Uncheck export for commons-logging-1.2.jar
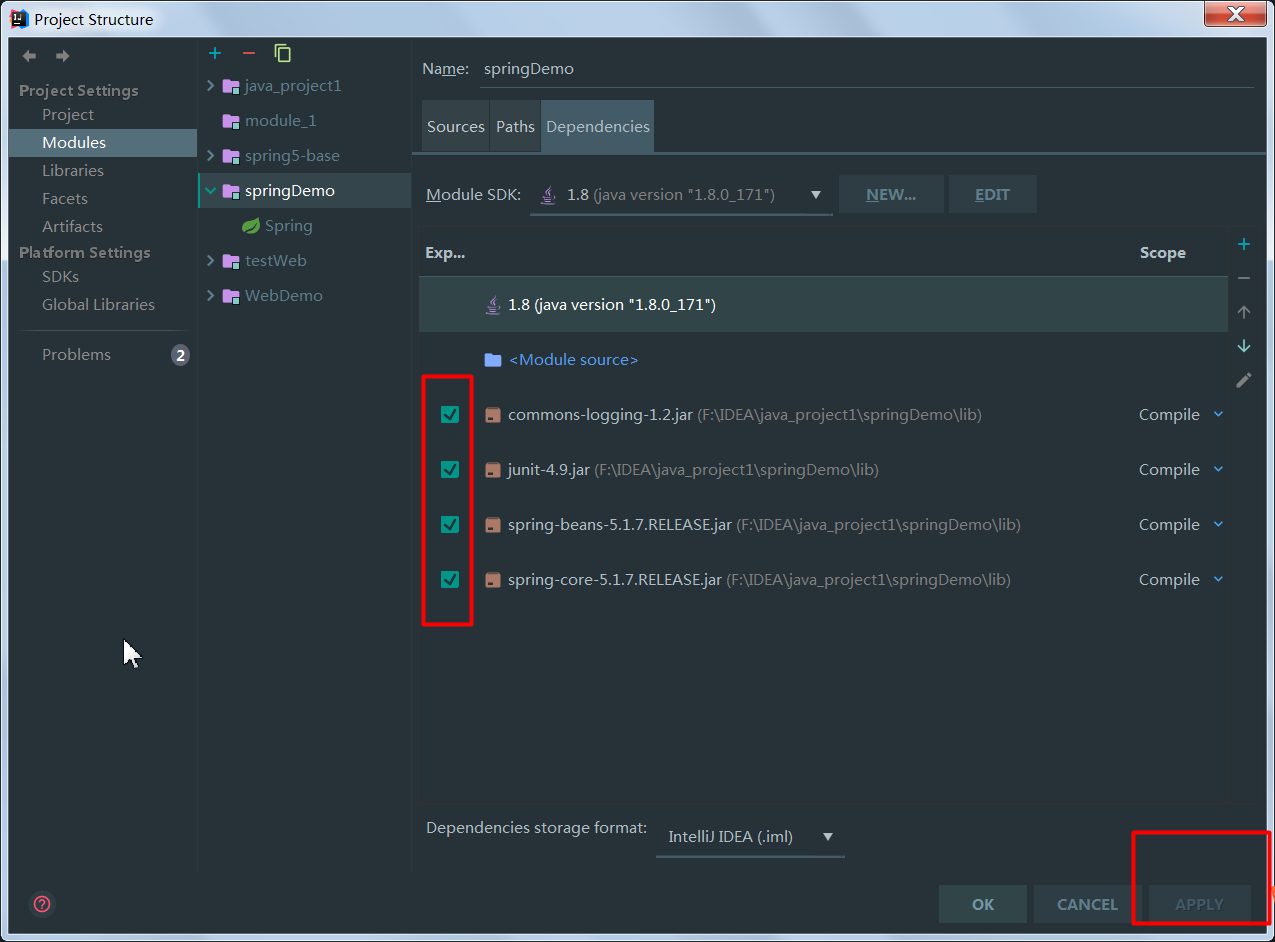1275x942 pixels. (450, 415)
